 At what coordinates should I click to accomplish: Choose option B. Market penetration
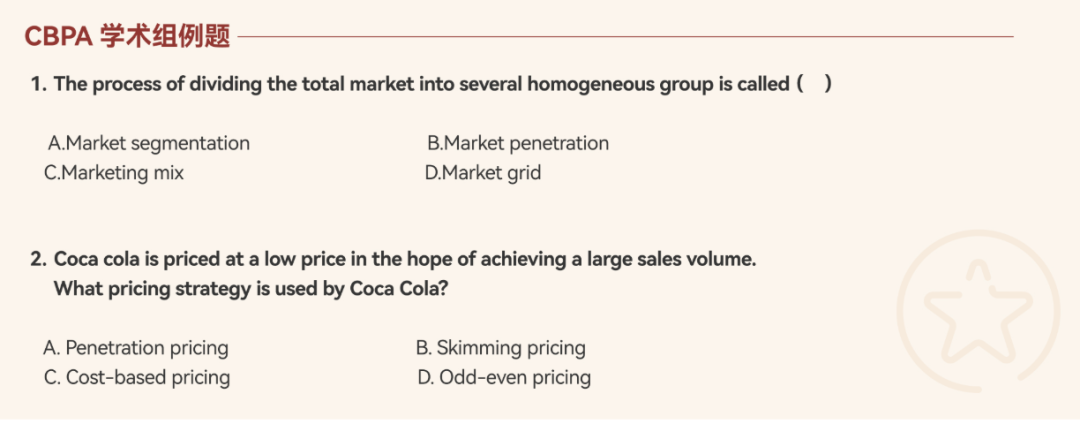click(x=517, y=143)
